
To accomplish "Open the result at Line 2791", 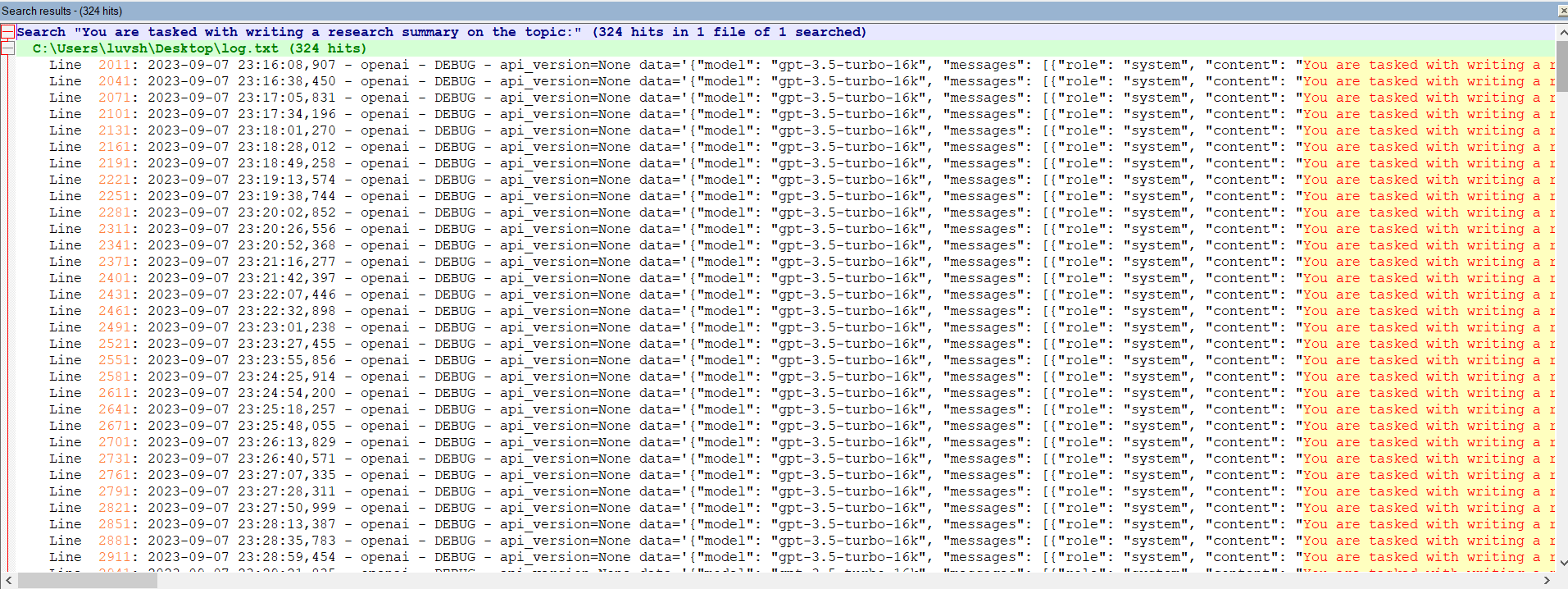I will (785, 491).
